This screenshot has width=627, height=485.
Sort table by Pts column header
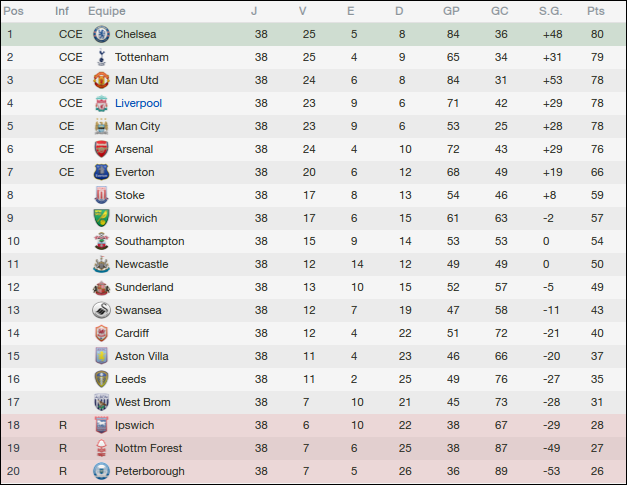[x=596, y=11]
